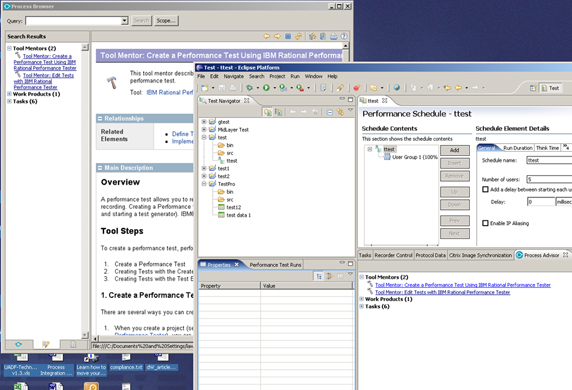Open Create a Performance Test link in Process Advisor
Viewport: 572px width, 390px height.
(463, 285)
